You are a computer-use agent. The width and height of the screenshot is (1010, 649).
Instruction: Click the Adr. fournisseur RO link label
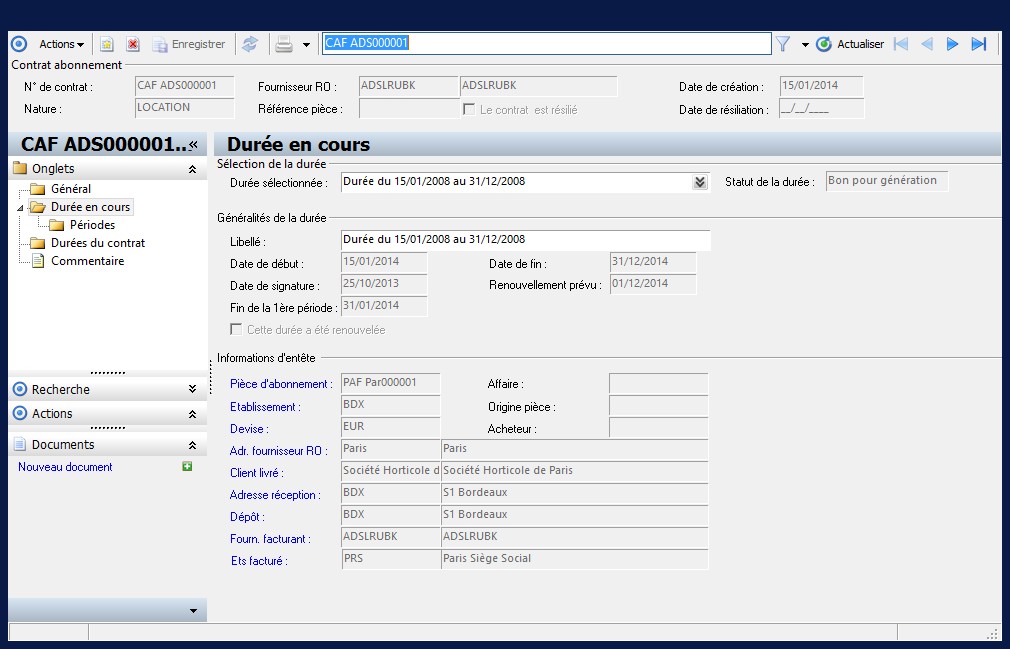(278, 451)
